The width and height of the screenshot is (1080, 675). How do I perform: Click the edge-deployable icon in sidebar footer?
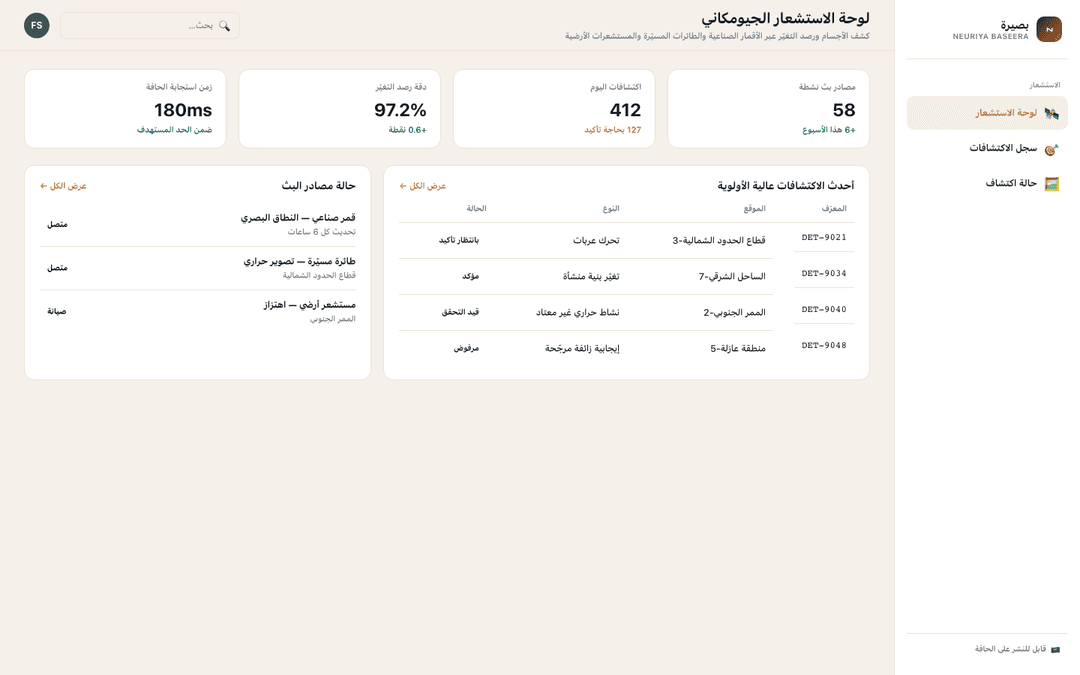click(x=1055, y=650)
